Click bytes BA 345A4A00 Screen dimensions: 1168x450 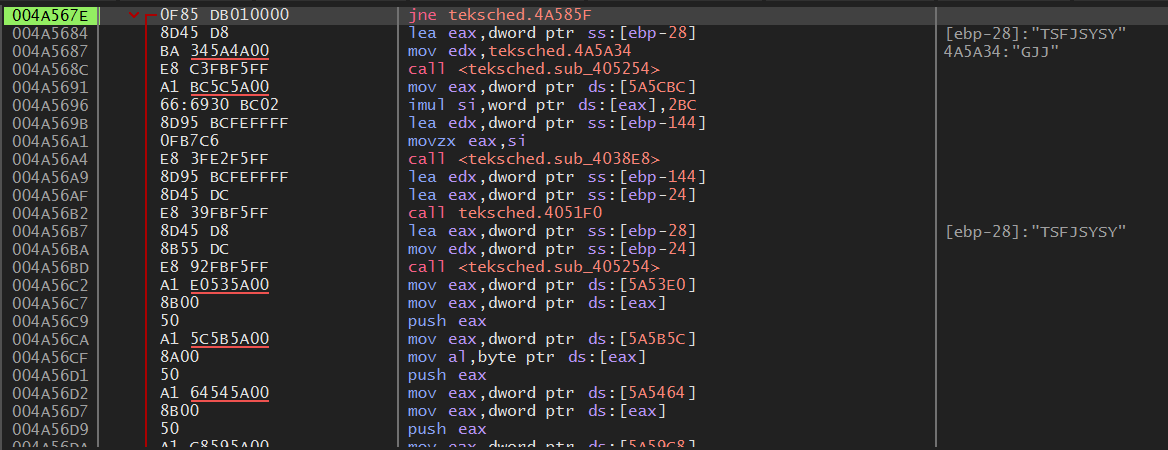click(x=215, y=51)
